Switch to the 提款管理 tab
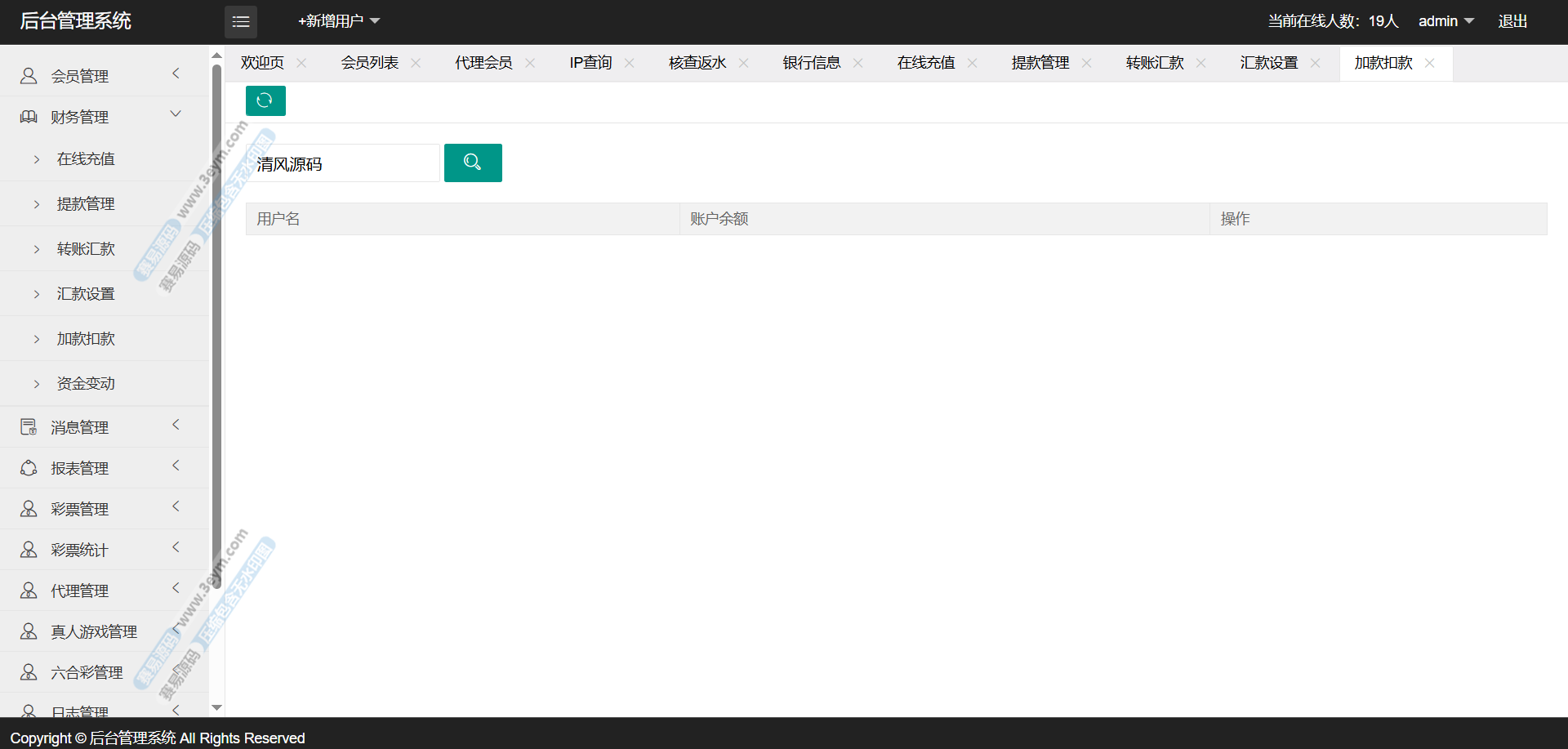 pyautogui.click(x=1040, y=63)
